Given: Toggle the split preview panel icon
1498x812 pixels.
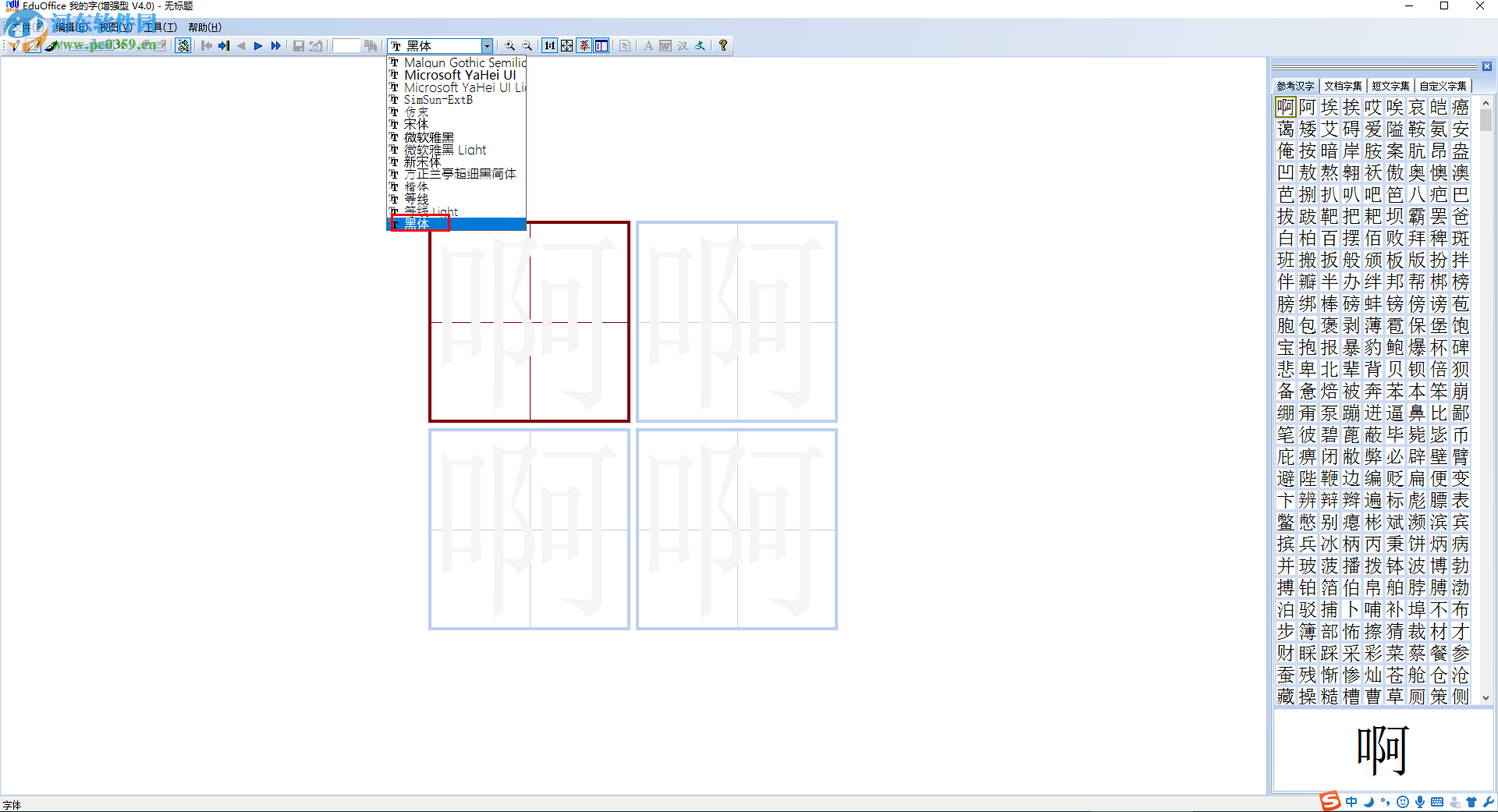Looking at the screenshot, I should coord(600,46).
